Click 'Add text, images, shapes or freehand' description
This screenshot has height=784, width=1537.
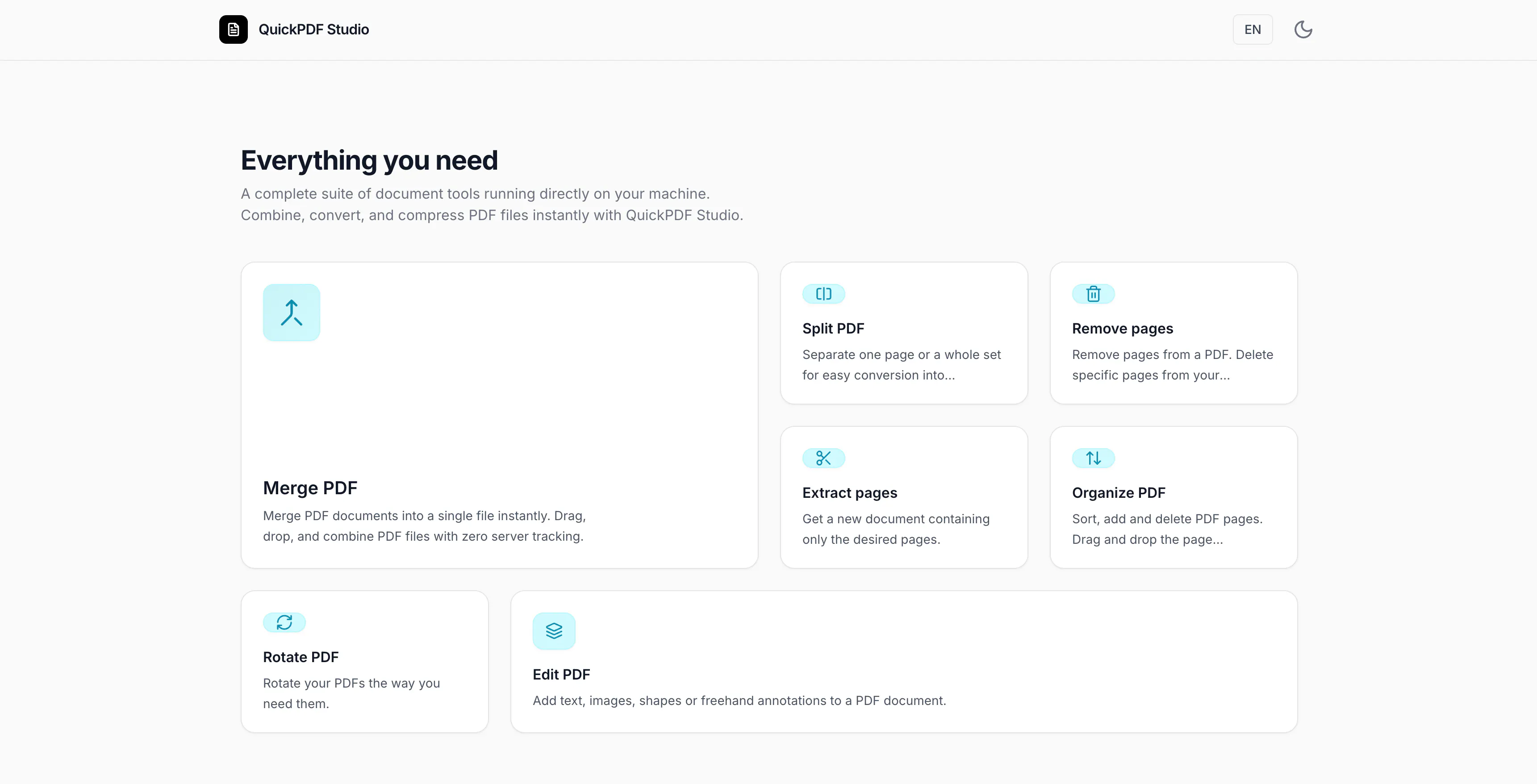739,700
